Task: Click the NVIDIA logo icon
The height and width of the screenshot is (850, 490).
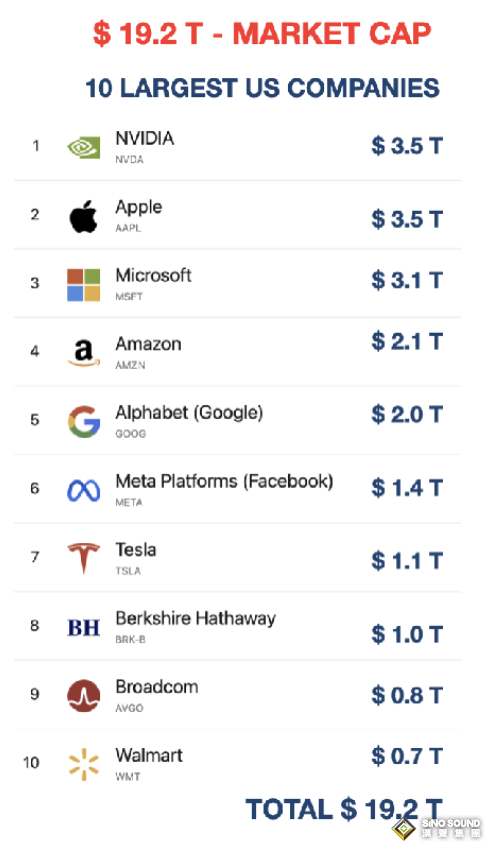Action: pyautogui.click(x=83, y=147)
